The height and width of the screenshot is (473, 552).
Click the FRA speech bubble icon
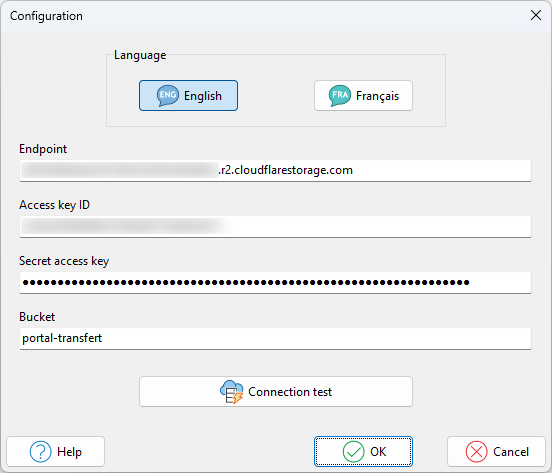(x=340, y=95)
